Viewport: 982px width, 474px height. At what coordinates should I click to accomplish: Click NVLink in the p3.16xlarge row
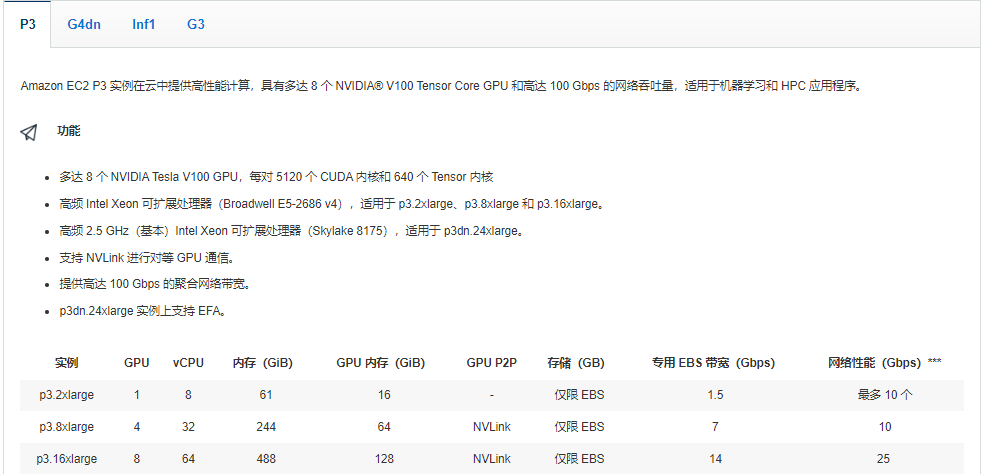[492, 459]
